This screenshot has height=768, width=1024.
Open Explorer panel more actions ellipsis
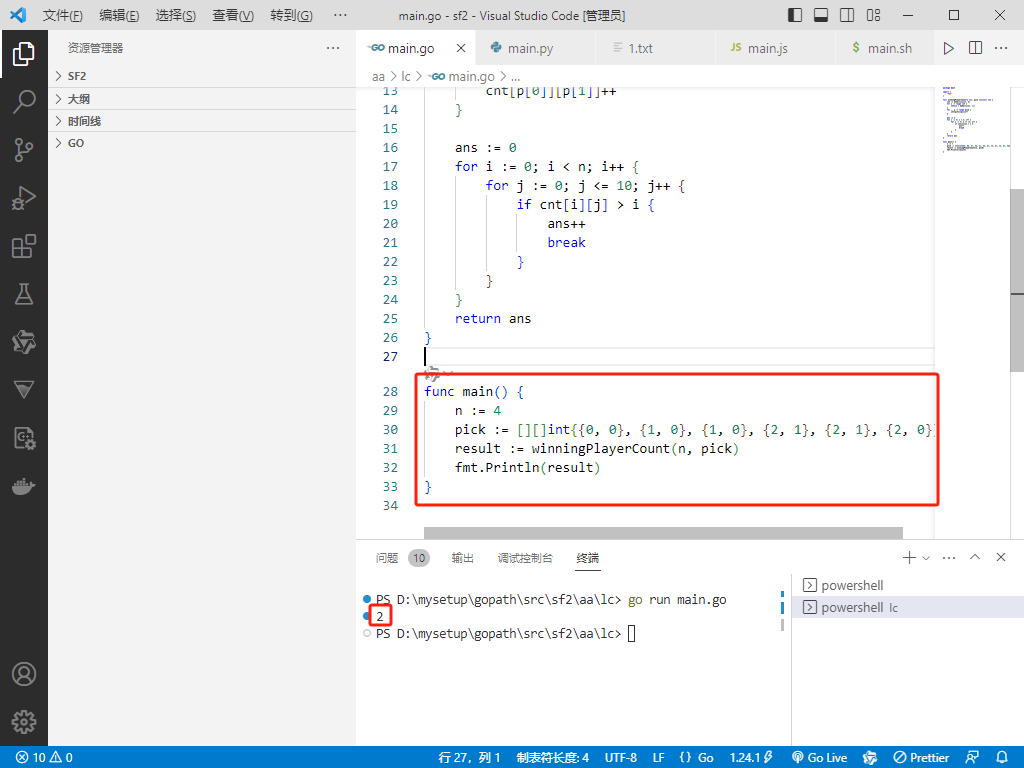click(x=333, y=48)
